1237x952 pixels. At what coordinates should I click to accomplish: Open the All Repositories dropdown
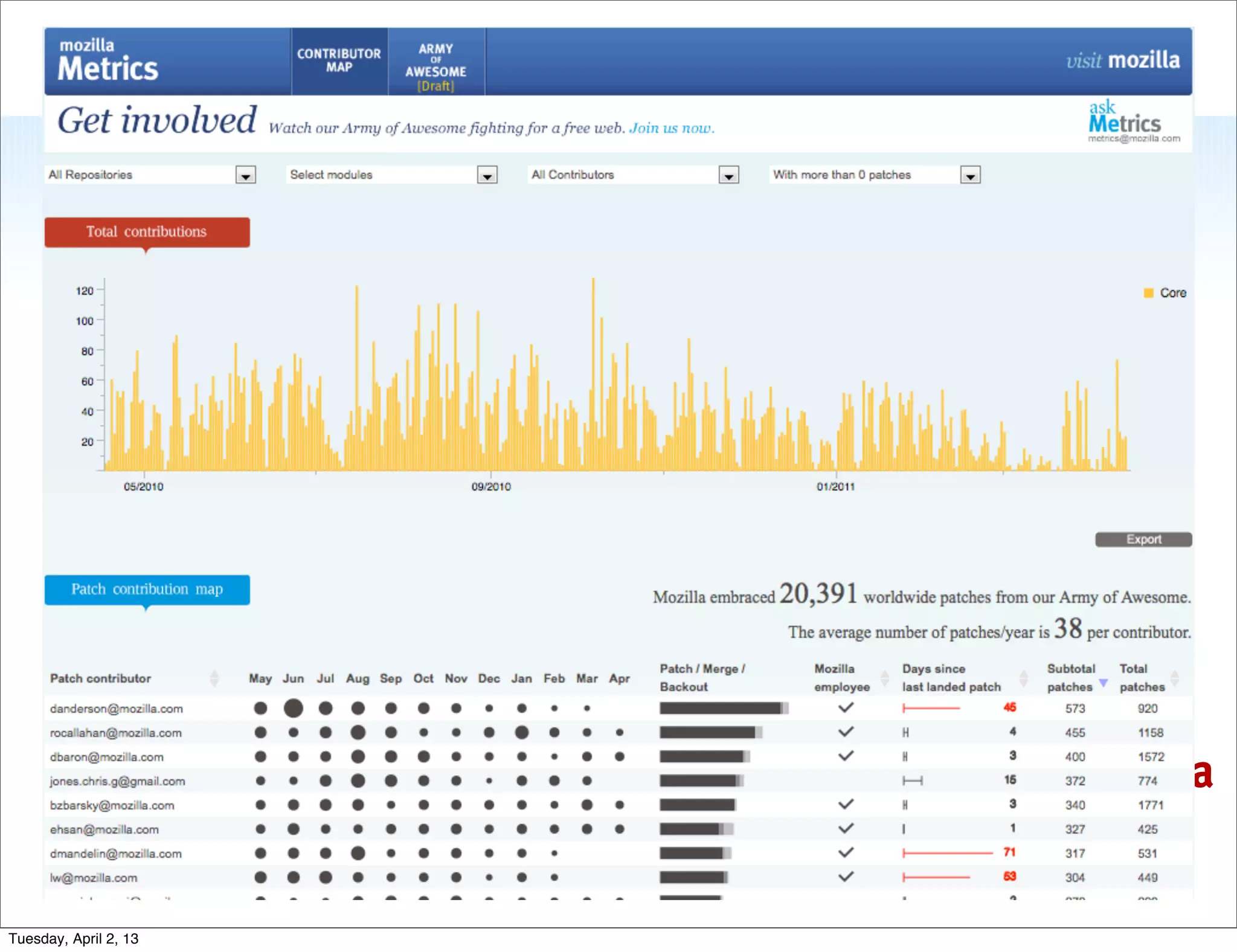click(245, 175)
